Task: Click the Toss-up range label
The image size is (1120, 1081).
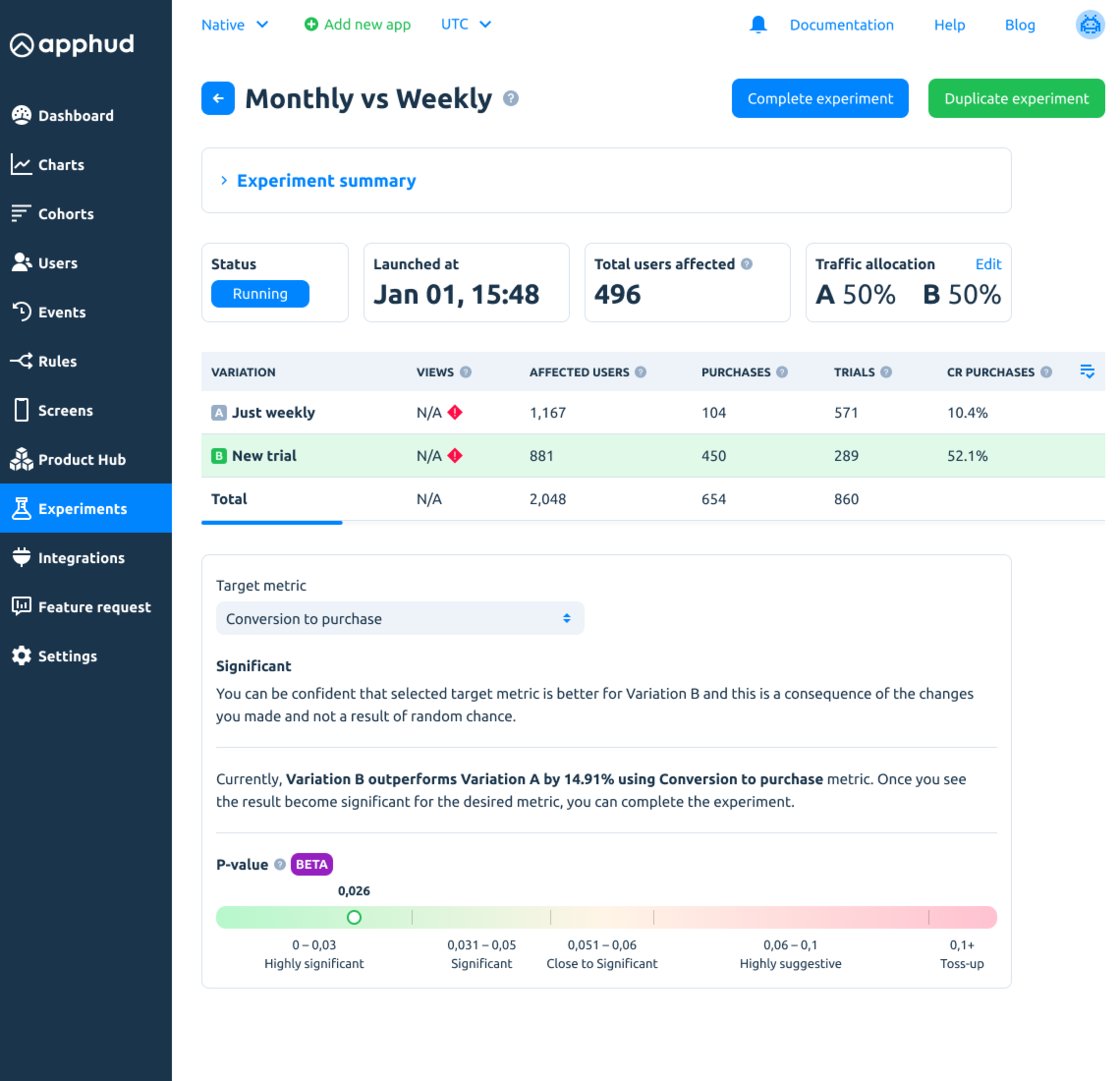Action: click(x=961, y=963)
